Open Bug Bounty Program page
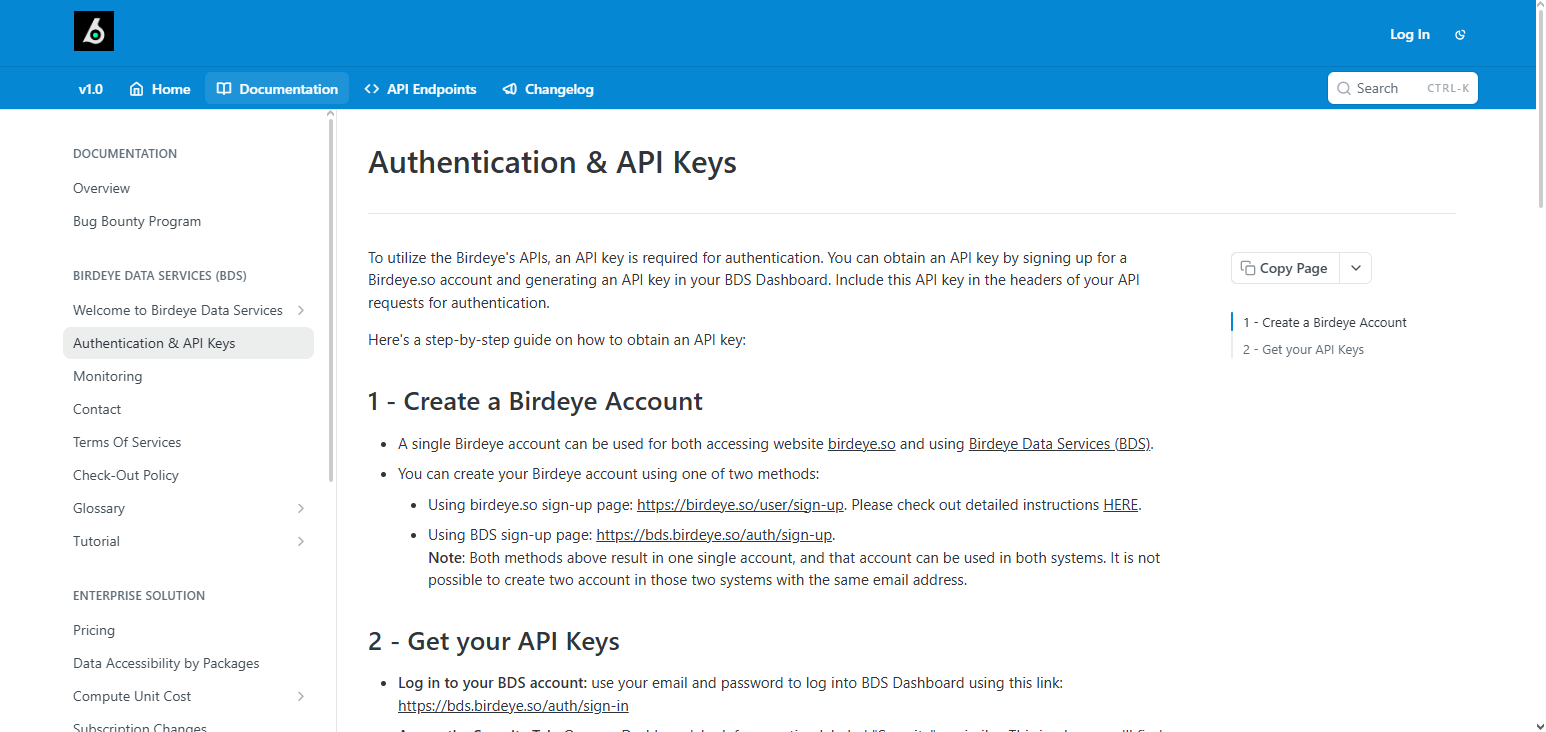The width and height of the screenshot is (1546, 732). pyautogui.click(x=137, y=221)
